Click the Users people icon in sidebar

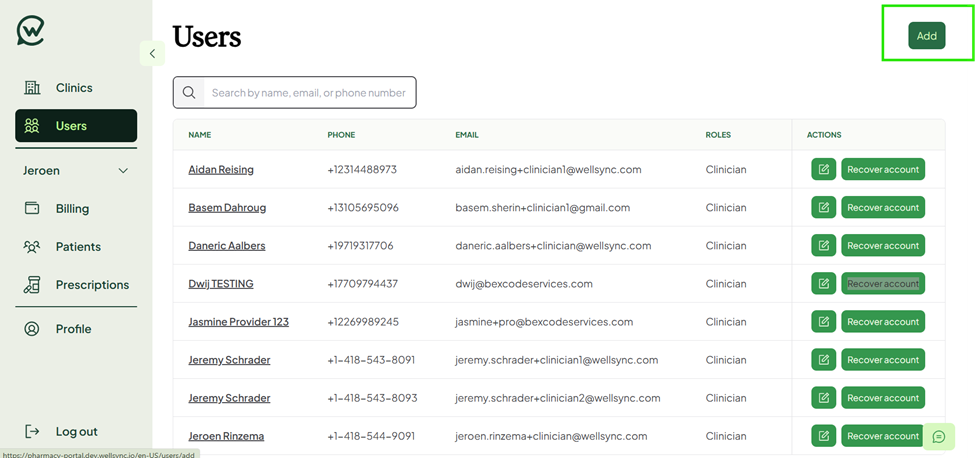coord(32,126)
